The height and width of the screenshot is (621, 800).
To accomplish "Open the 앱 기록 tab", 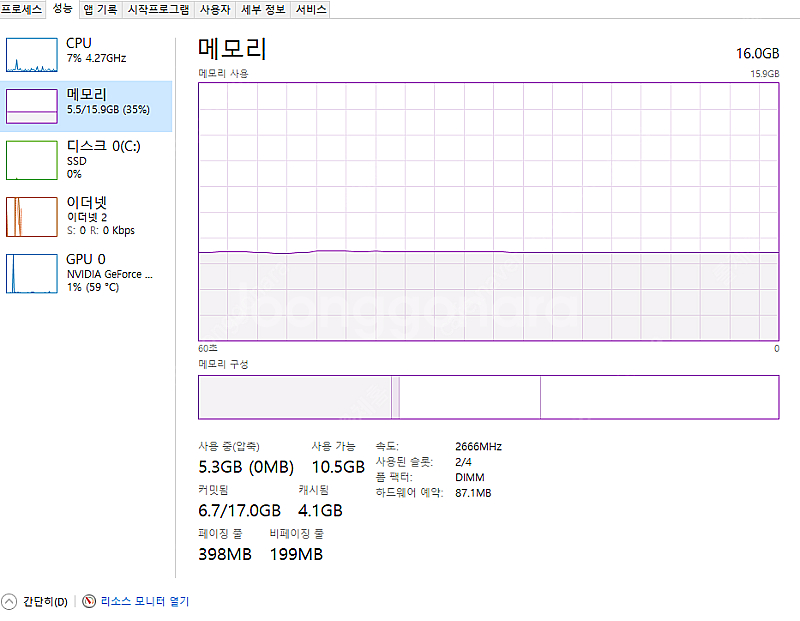I will [100, 9].
